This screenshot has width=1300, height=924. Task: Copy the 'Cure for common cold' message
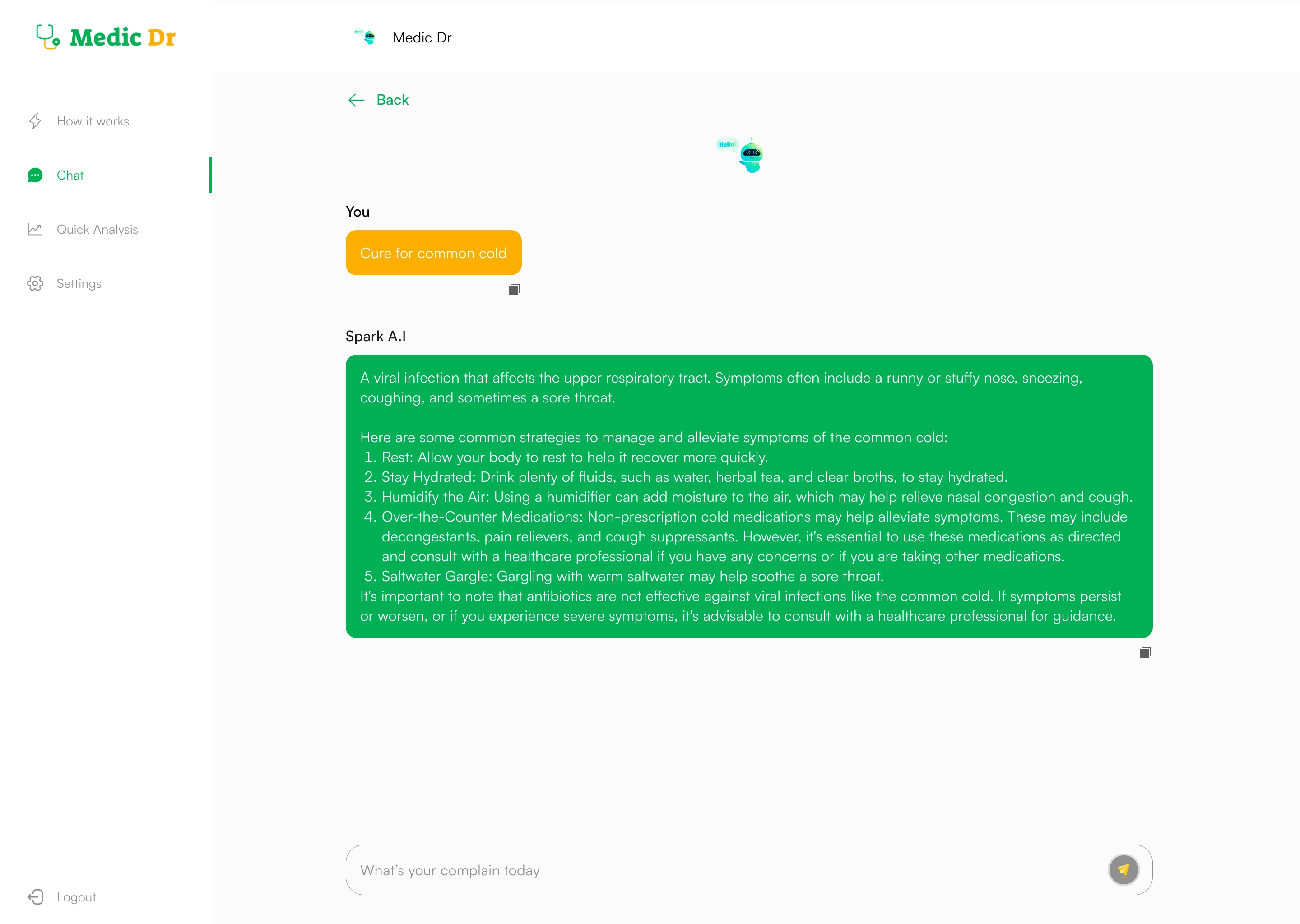515,290
